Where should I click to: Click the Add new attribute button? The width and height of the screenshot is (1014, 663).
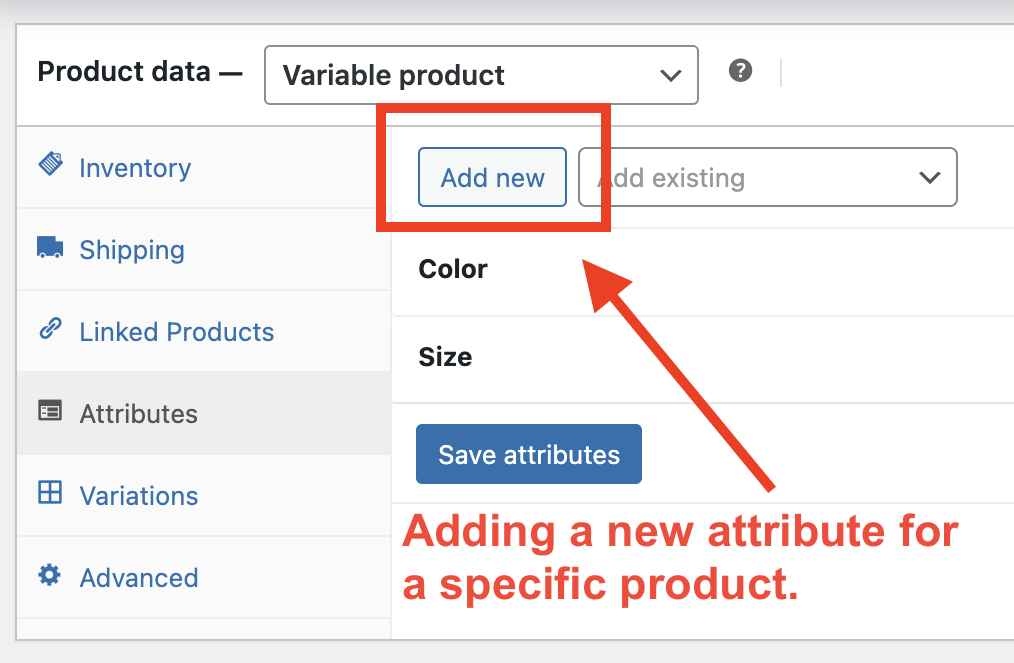[x=492, y=177]
